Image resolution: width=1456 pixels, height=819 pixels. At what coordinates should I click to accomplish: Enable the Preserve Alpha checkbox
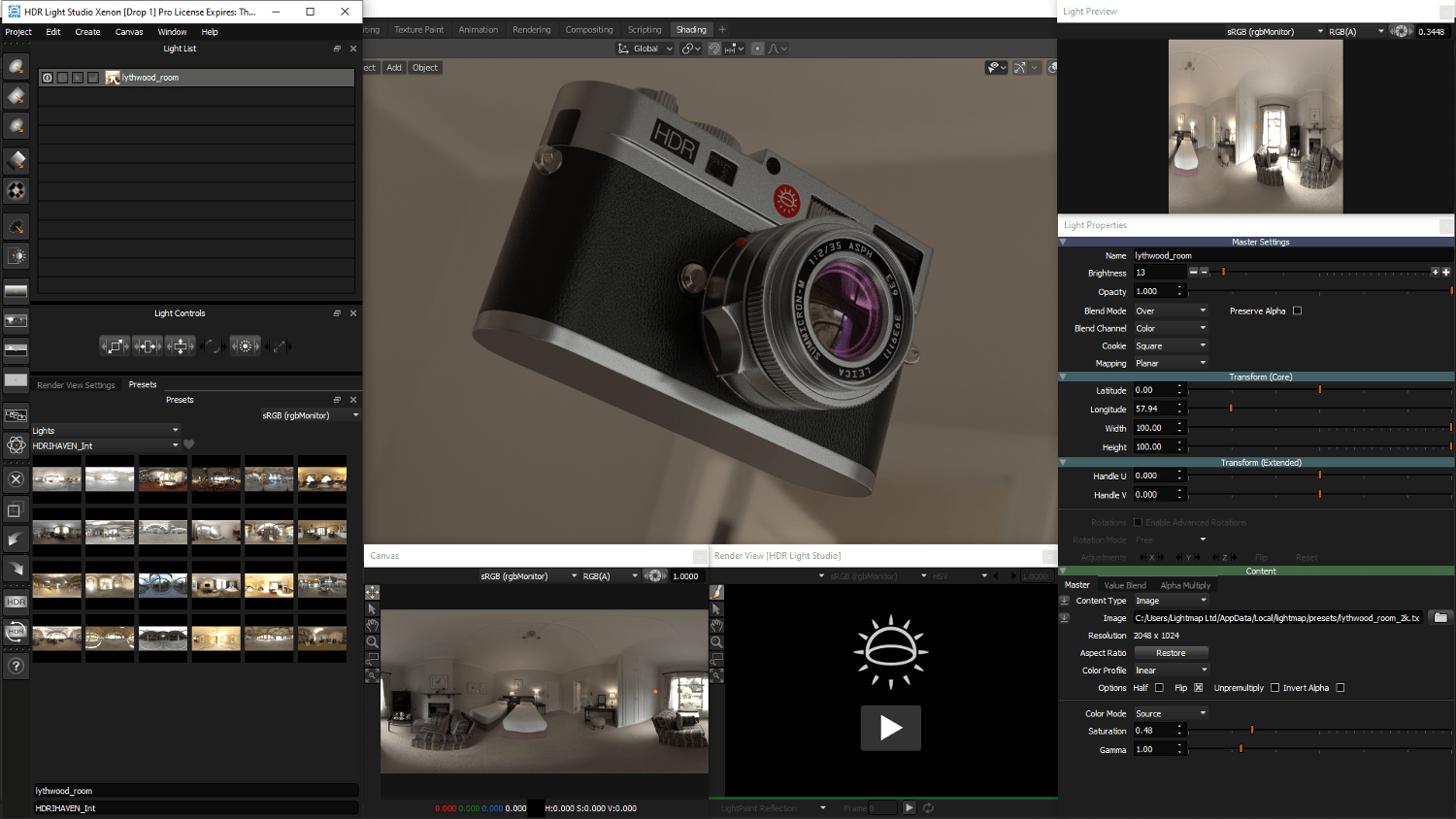point(1297,311)
